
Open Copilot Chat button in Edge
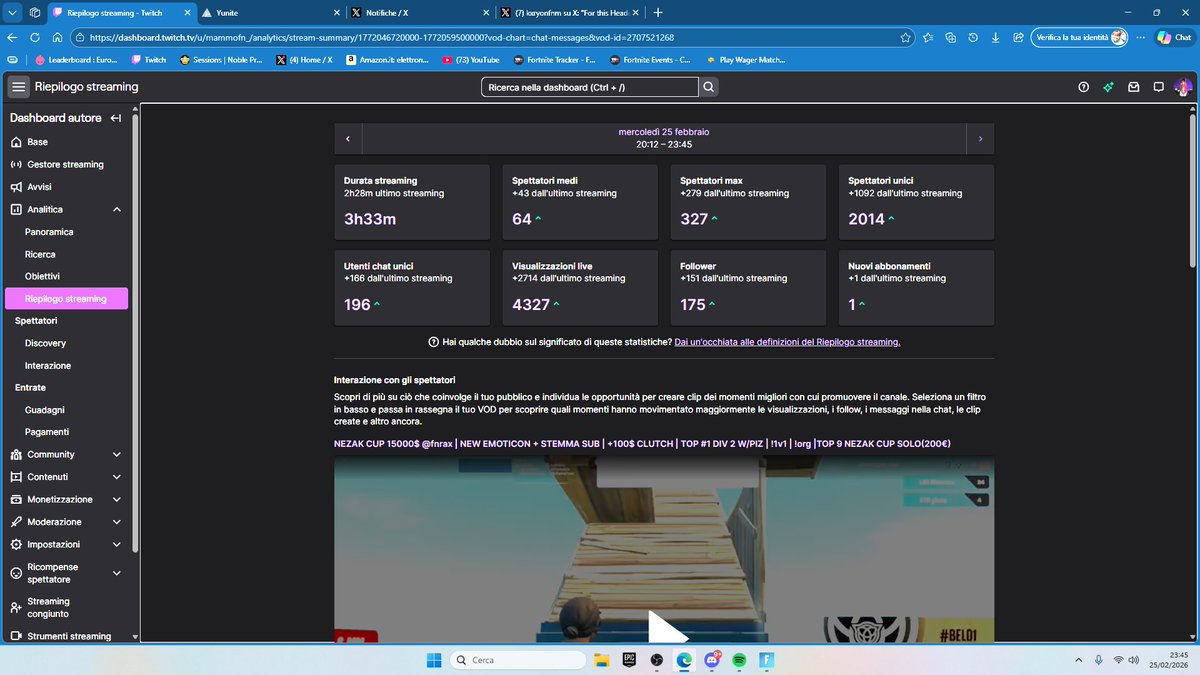[1174, 37]
